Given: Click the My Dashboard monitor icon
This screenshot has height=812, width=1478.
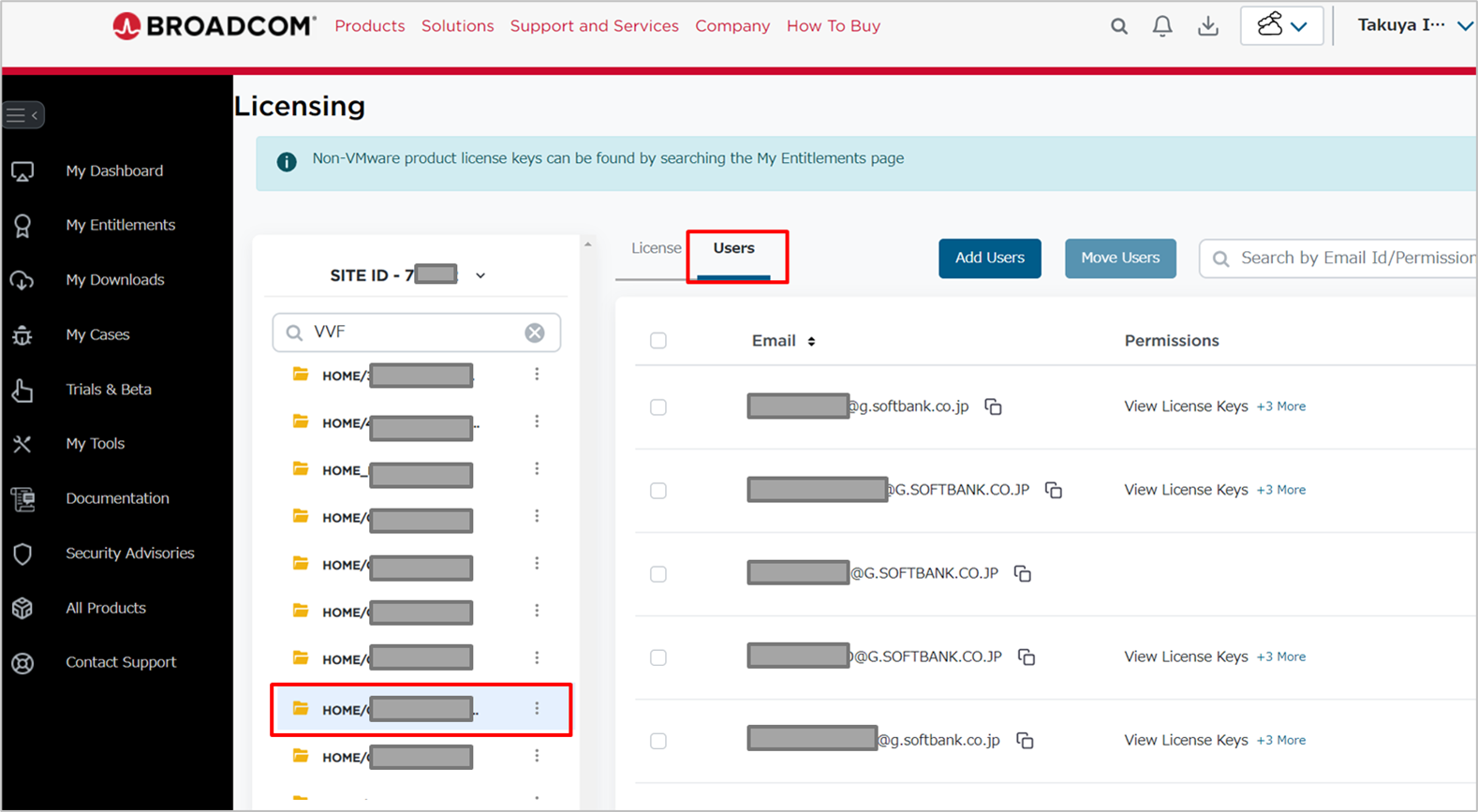Looking at the screenshot, I should coord(22,171).
